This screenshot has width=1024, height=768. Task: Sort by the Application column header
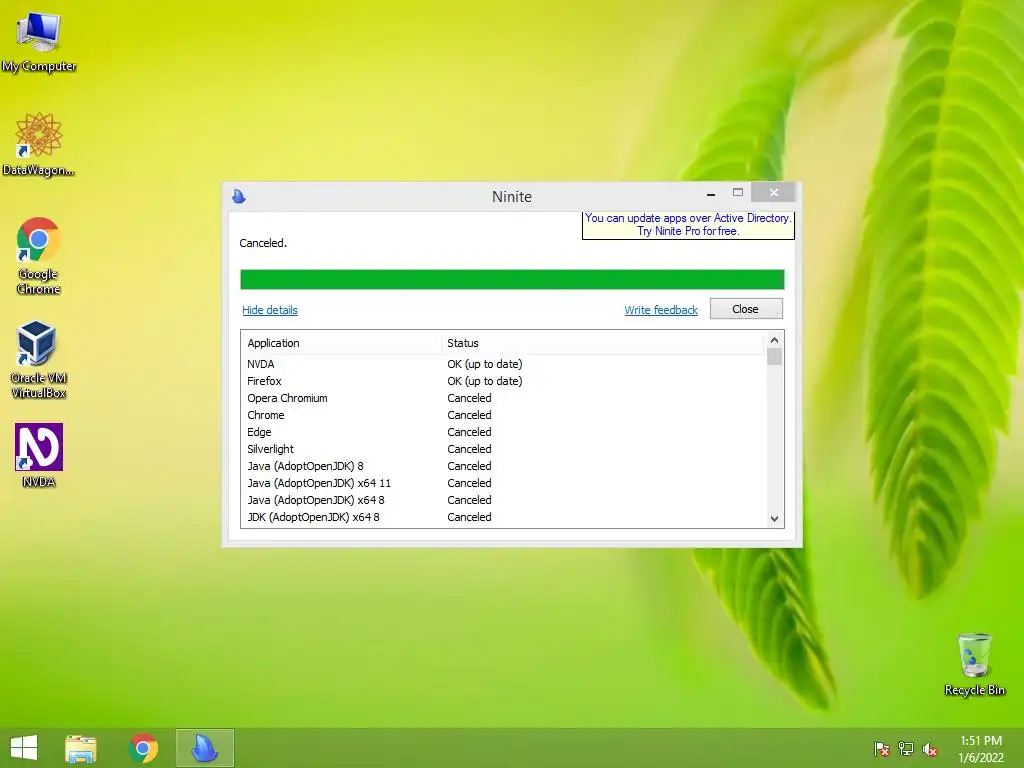coord(342,344)
